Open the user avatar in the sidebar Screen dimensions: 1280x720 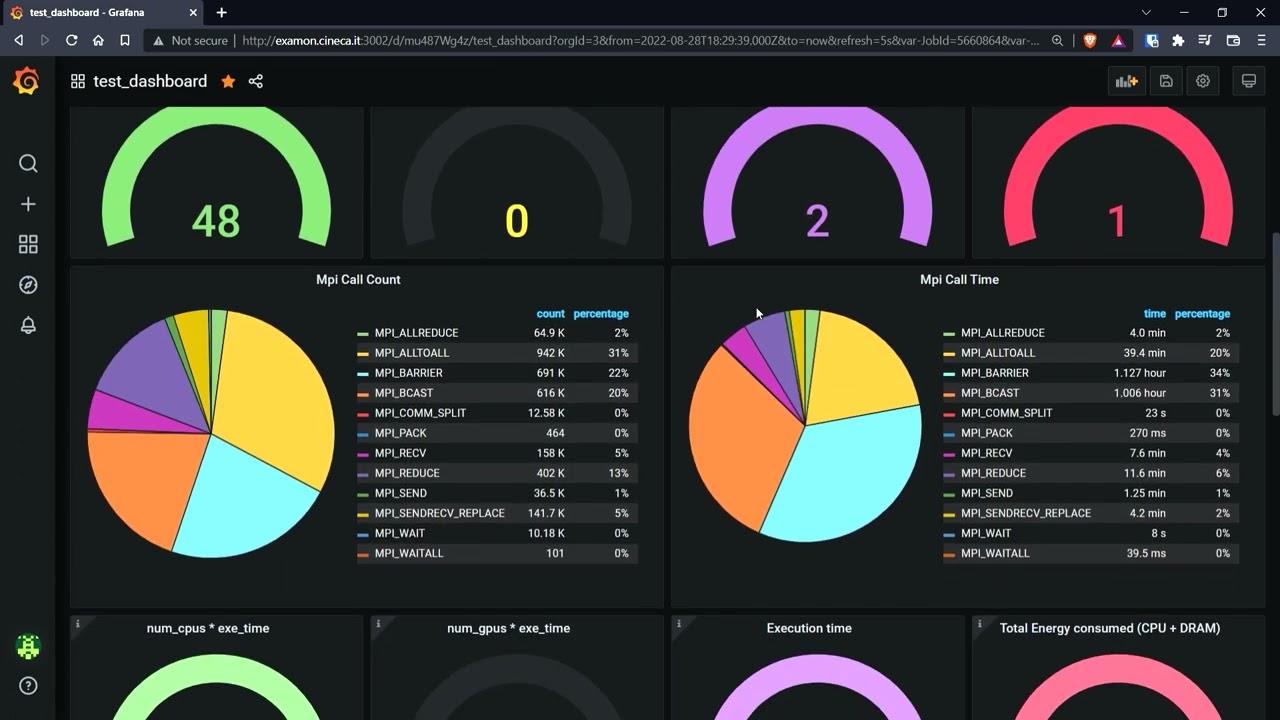(28, 647)
